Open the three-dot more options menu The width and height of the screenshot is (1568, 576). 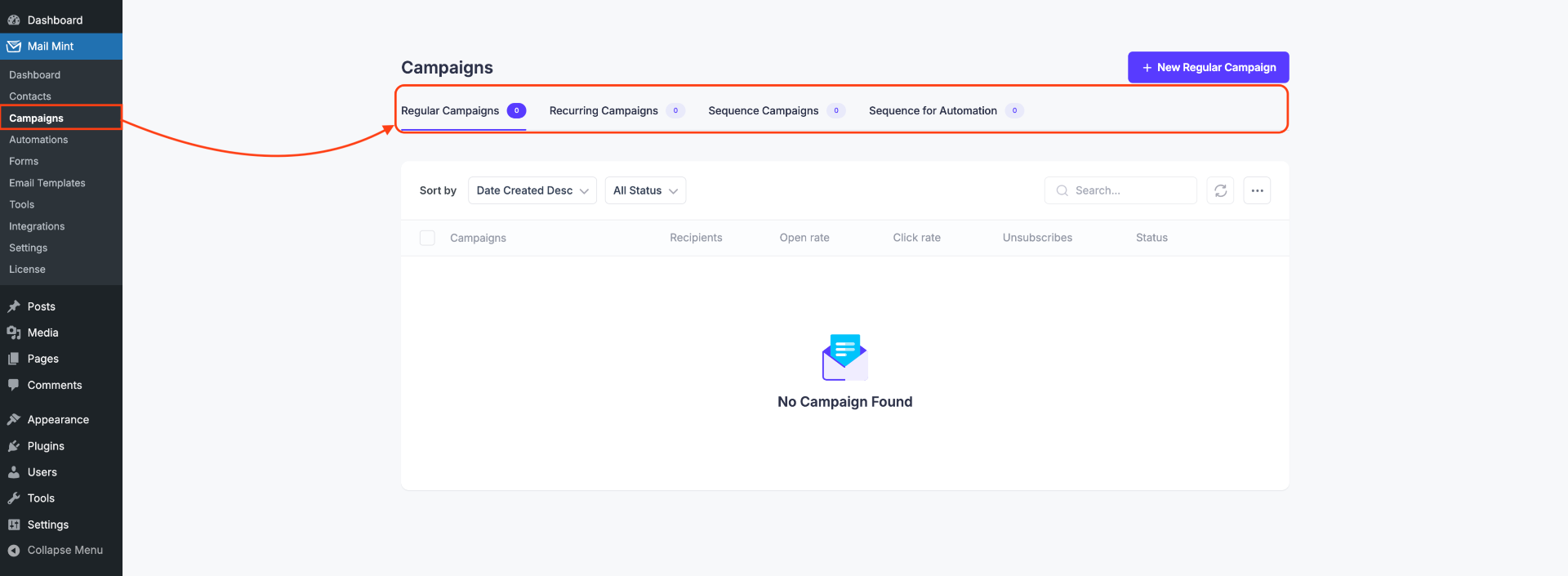[1257, 190]
